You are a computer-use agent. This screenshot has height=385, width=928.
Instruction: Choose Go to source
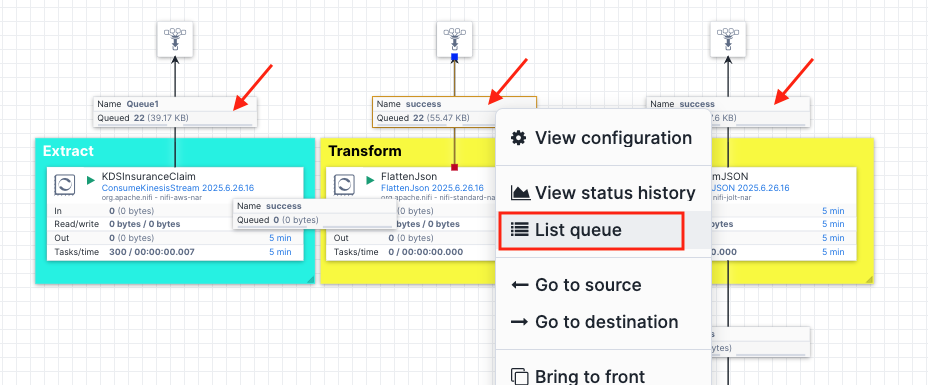point(576,285)
